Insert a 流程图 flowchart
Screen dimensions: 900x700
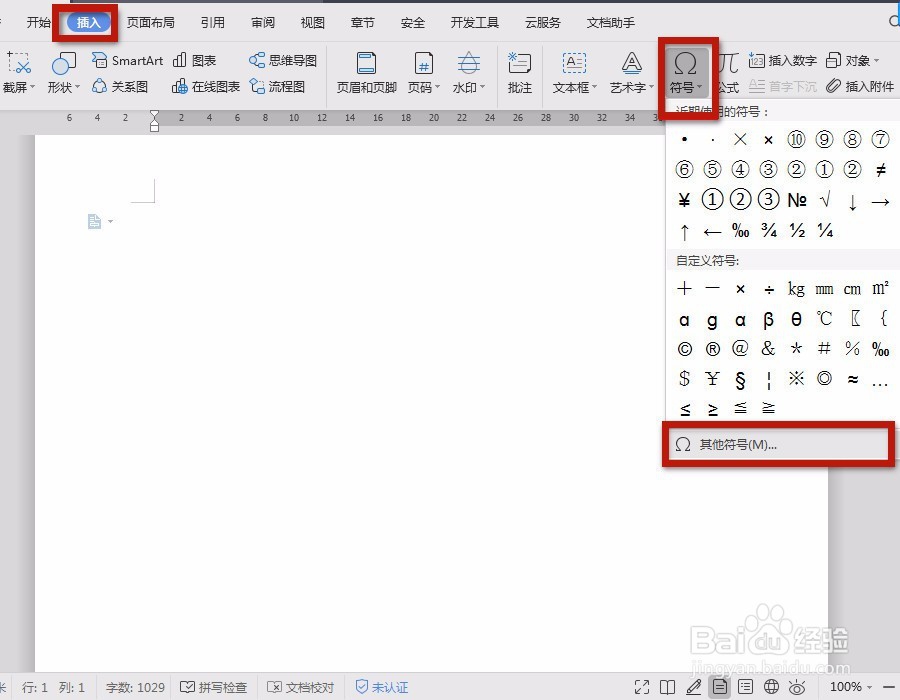[x=277, y=87]
